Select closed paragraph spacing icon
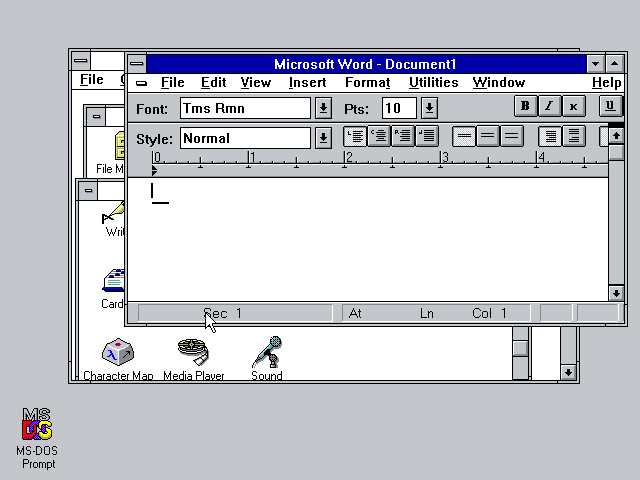 point(550,136)
